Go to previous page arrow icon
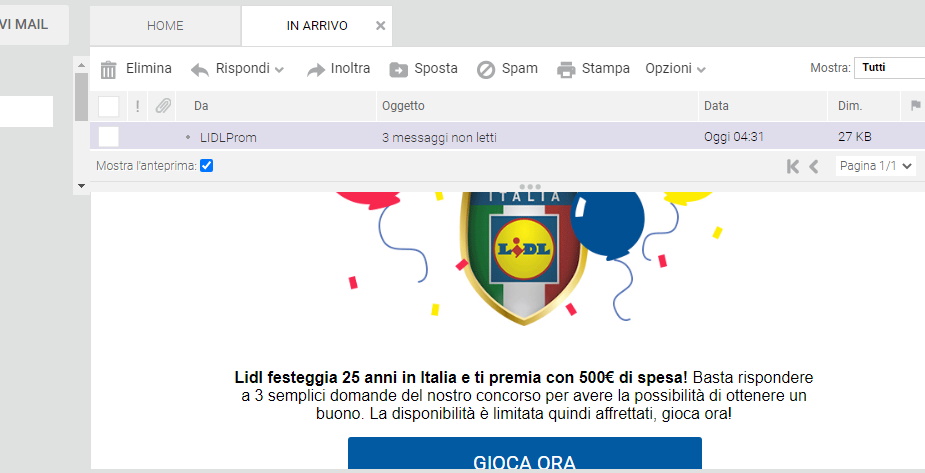 pyautogui.click(x=814, y=166)
